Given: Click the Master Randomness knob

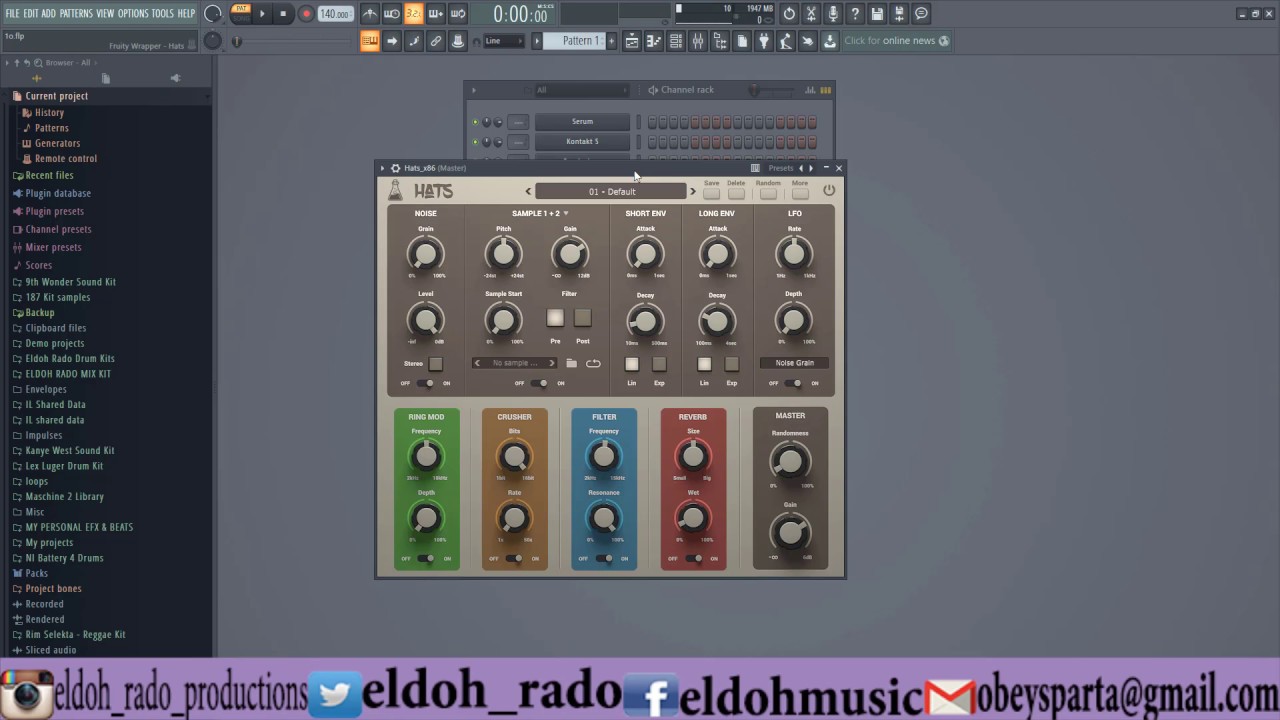Looking at the screenshot, I should click(790, 461).
